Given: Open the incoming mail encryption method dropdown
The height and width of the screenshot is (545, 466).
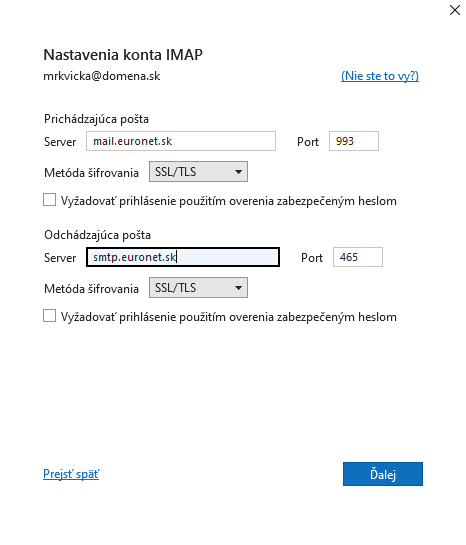Looking at the screenshot, I should 198,171.
